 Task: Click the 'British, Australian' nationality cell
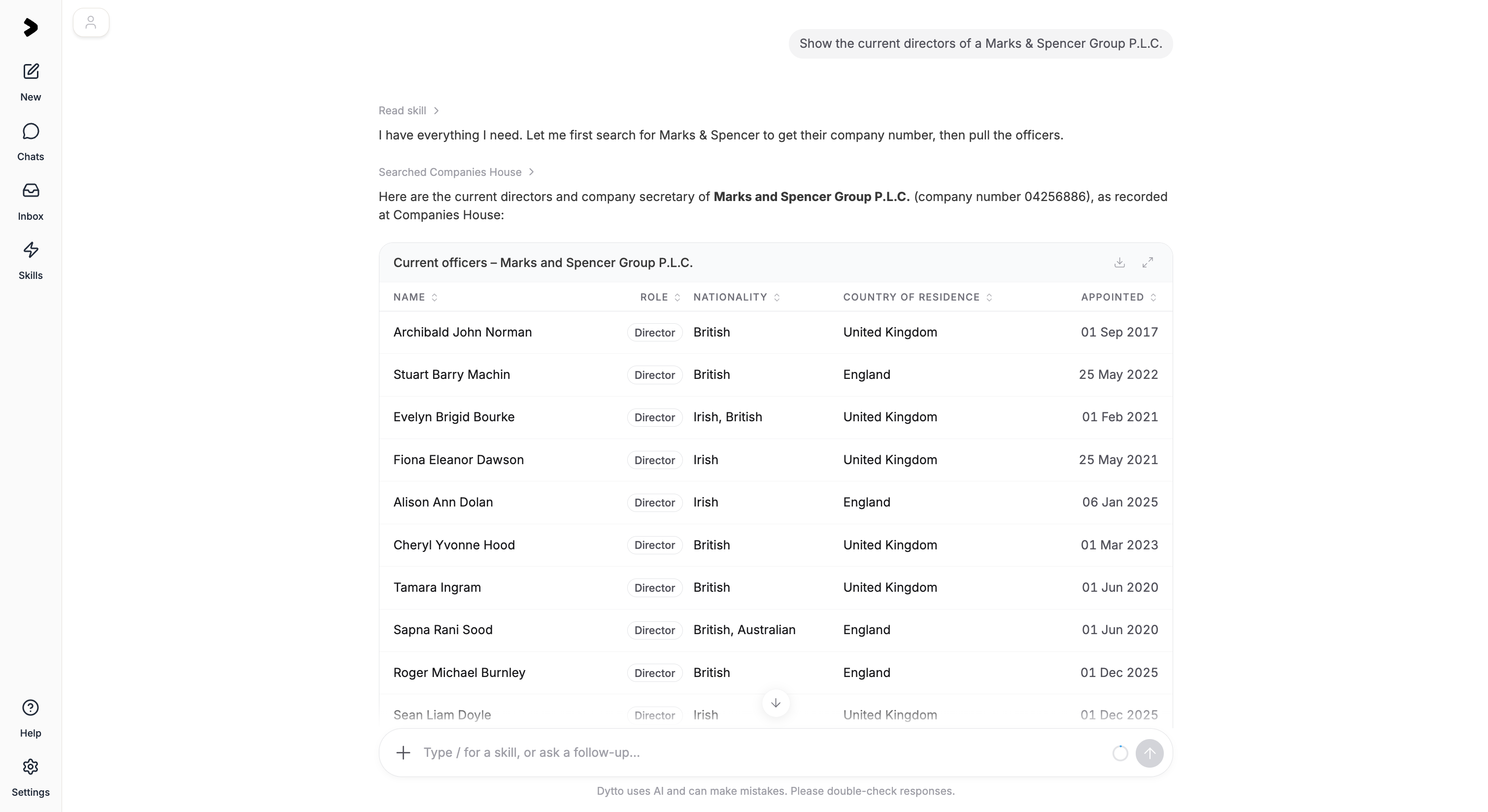pos(744,630)
